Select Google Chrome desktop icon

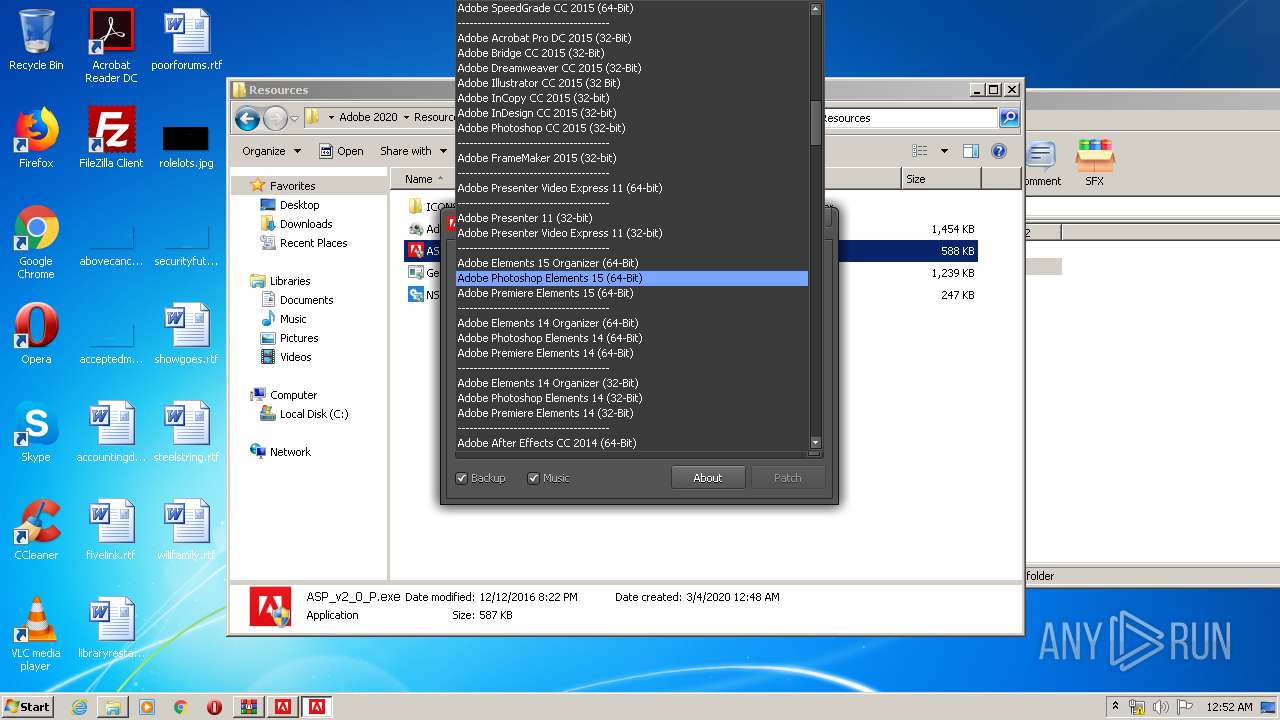(x=36, y=242)
